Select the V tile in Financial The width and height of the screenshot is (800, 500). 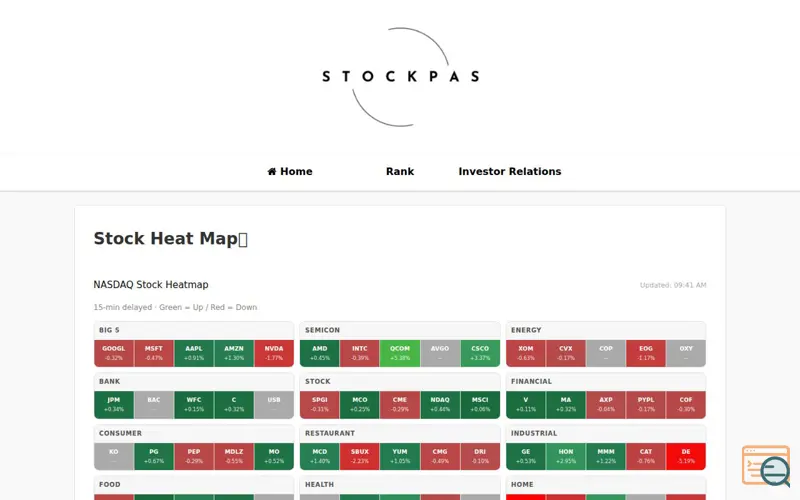click(526, 405)
